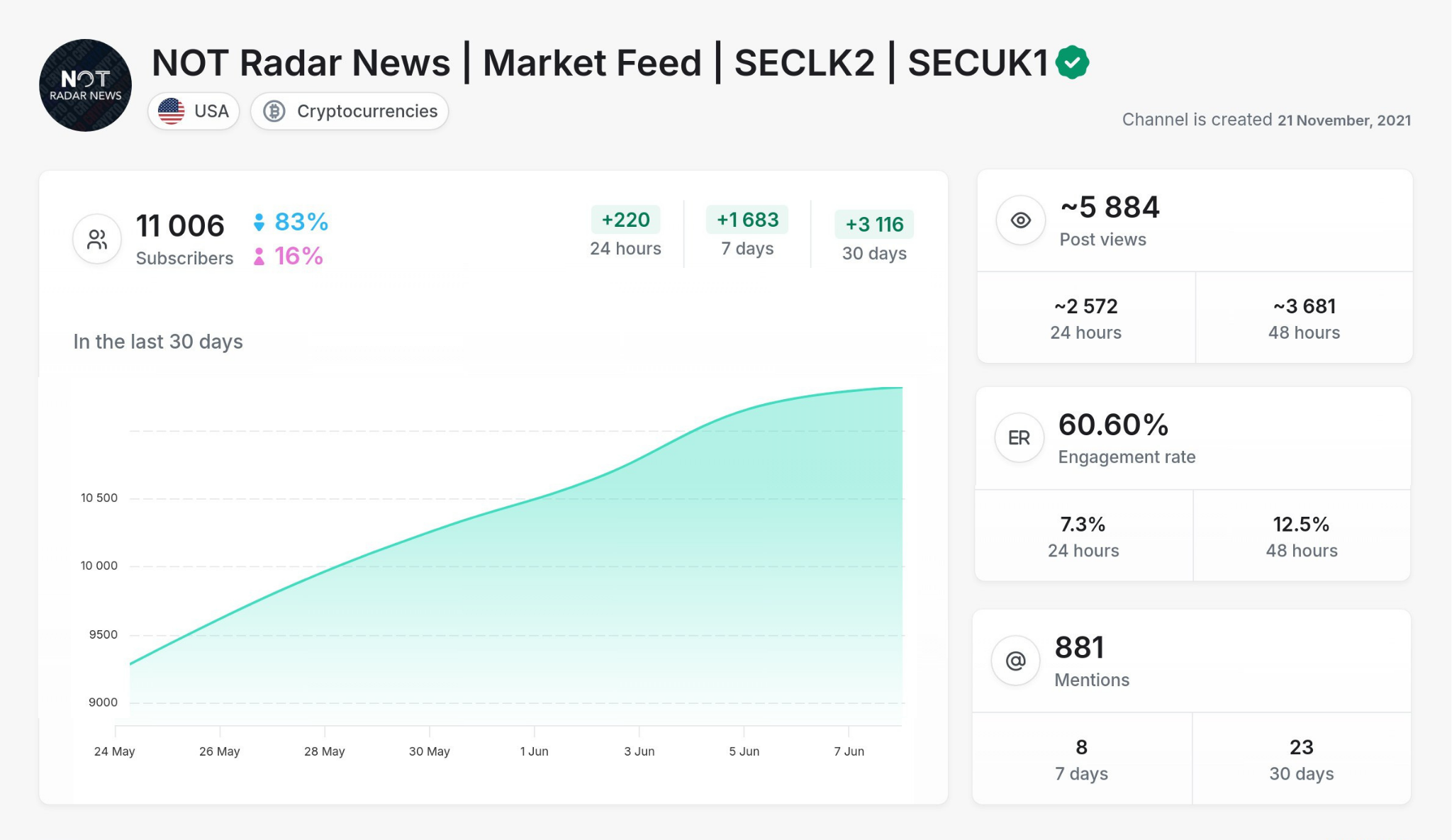Click the NOT Radar News channel avatar

point(85,85)
